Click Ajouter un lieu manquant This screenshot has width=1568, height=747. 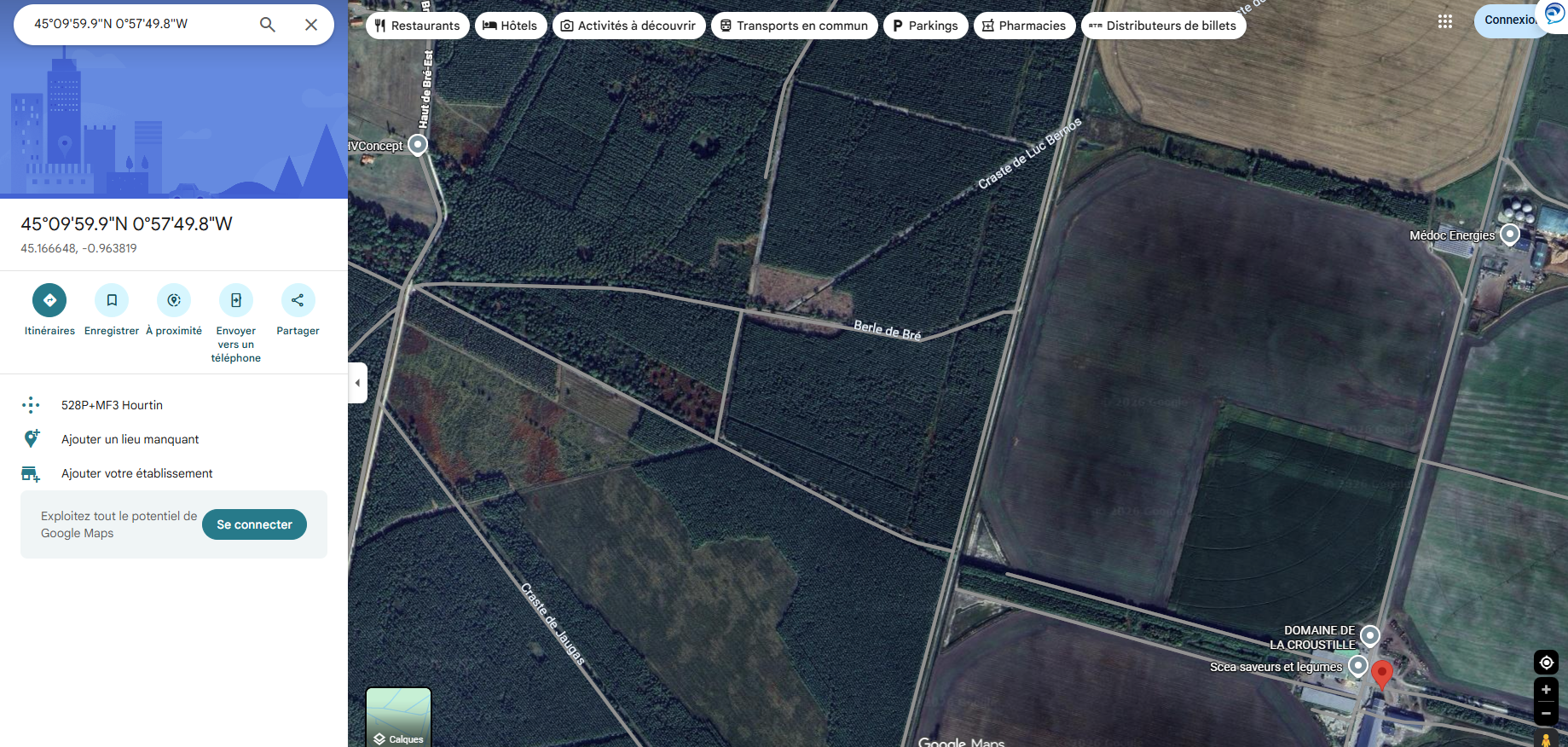click(130, 439)
